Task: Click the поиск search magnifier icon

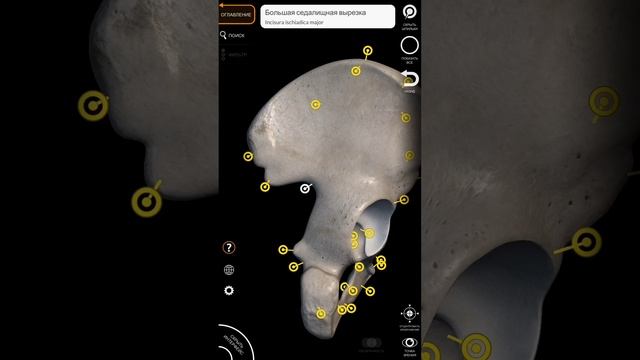Action: click(223, 35)
